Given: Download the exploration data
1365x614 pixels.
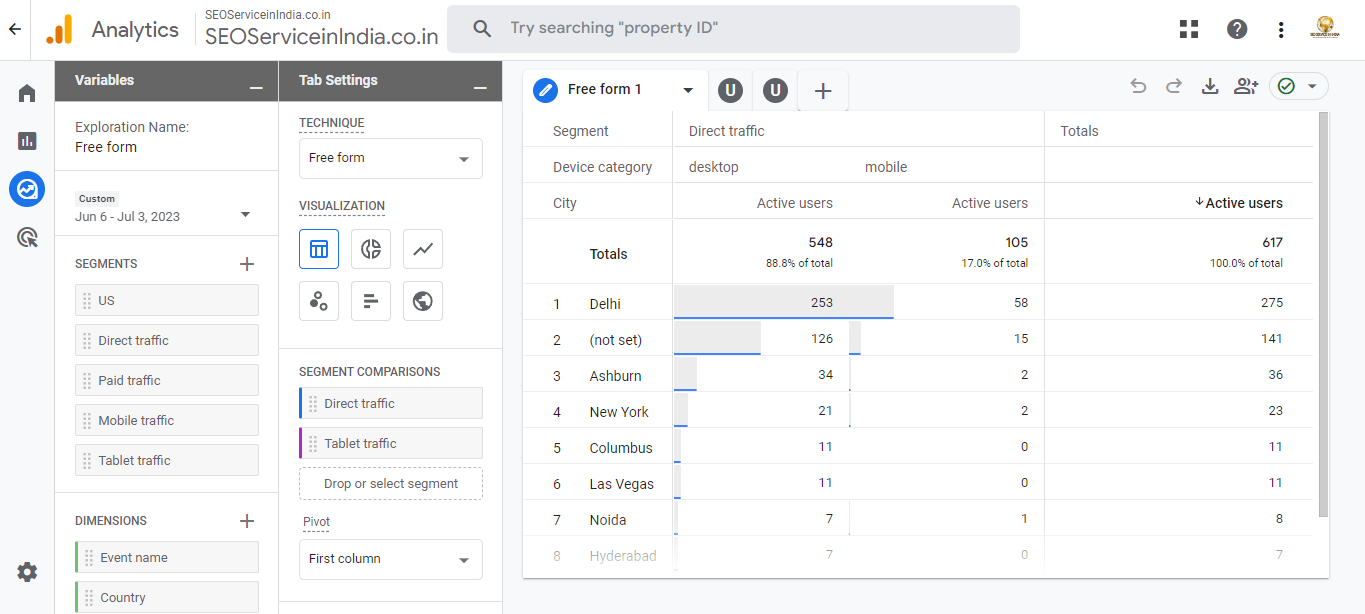Looking at the screenshot, I should tap(1210, 87).
